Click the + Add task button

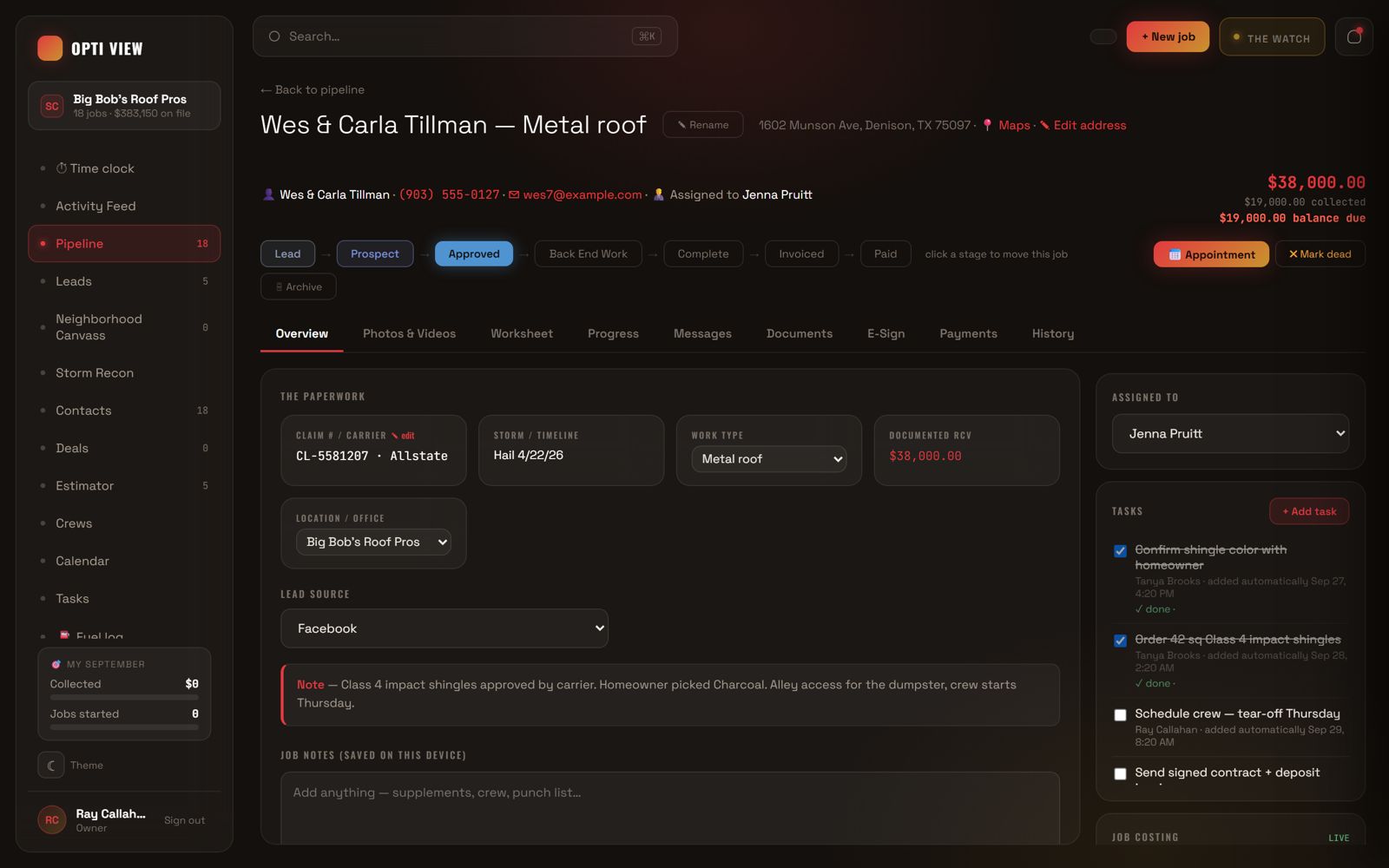pyautogui.click(x=1309, y=511)
